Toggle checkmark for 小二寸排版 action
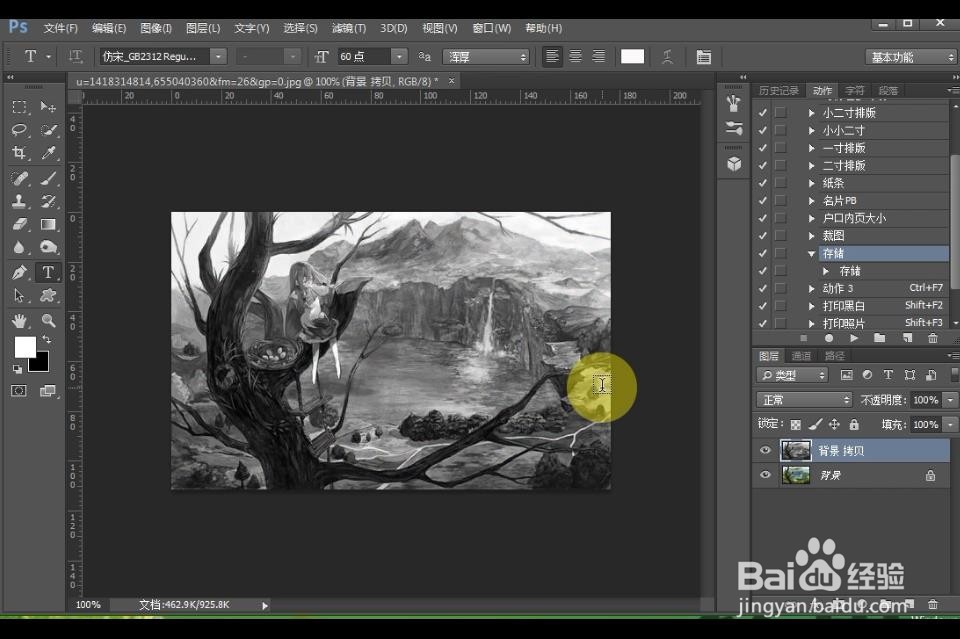 [x=762, y=113]
